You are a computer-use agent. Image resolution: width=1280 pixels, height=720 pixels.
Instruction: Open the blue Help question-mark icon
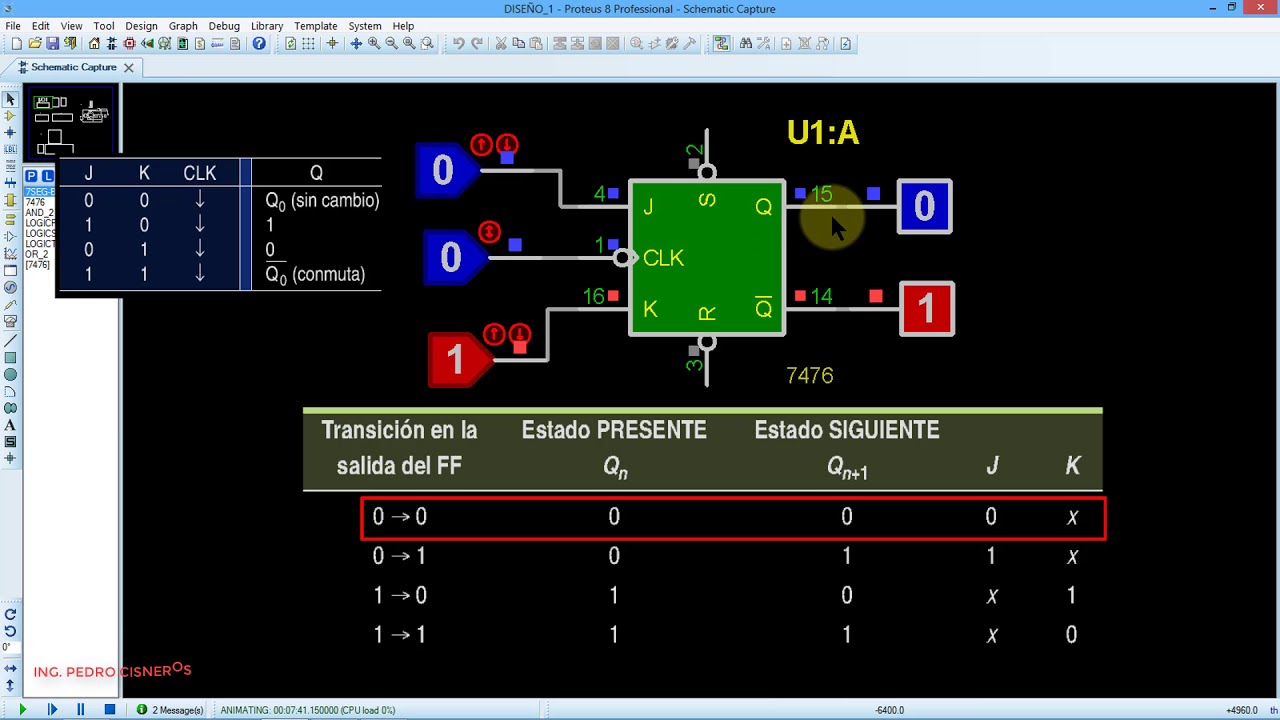click(259, 44)
